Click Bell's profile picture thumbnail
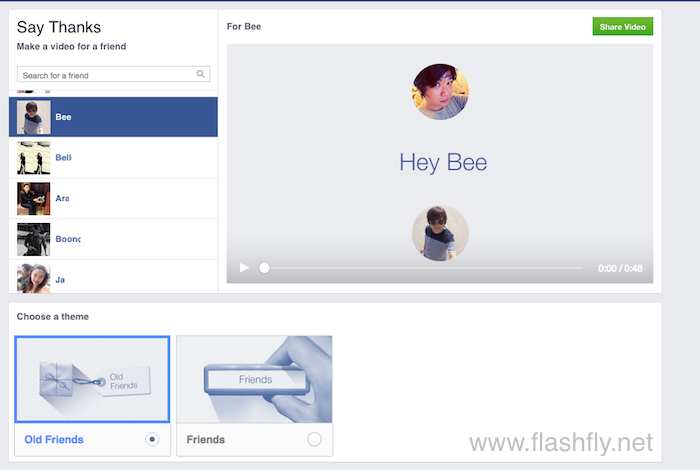Viewport: 700px width, 470px height. [x=33, y=158]
